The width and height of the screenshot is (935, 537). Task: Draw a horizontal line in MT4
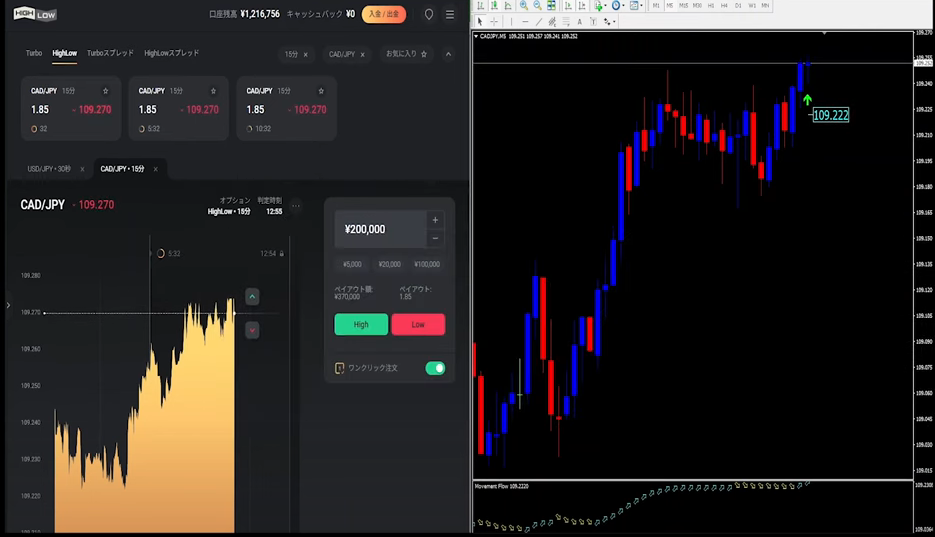point(525,21)
